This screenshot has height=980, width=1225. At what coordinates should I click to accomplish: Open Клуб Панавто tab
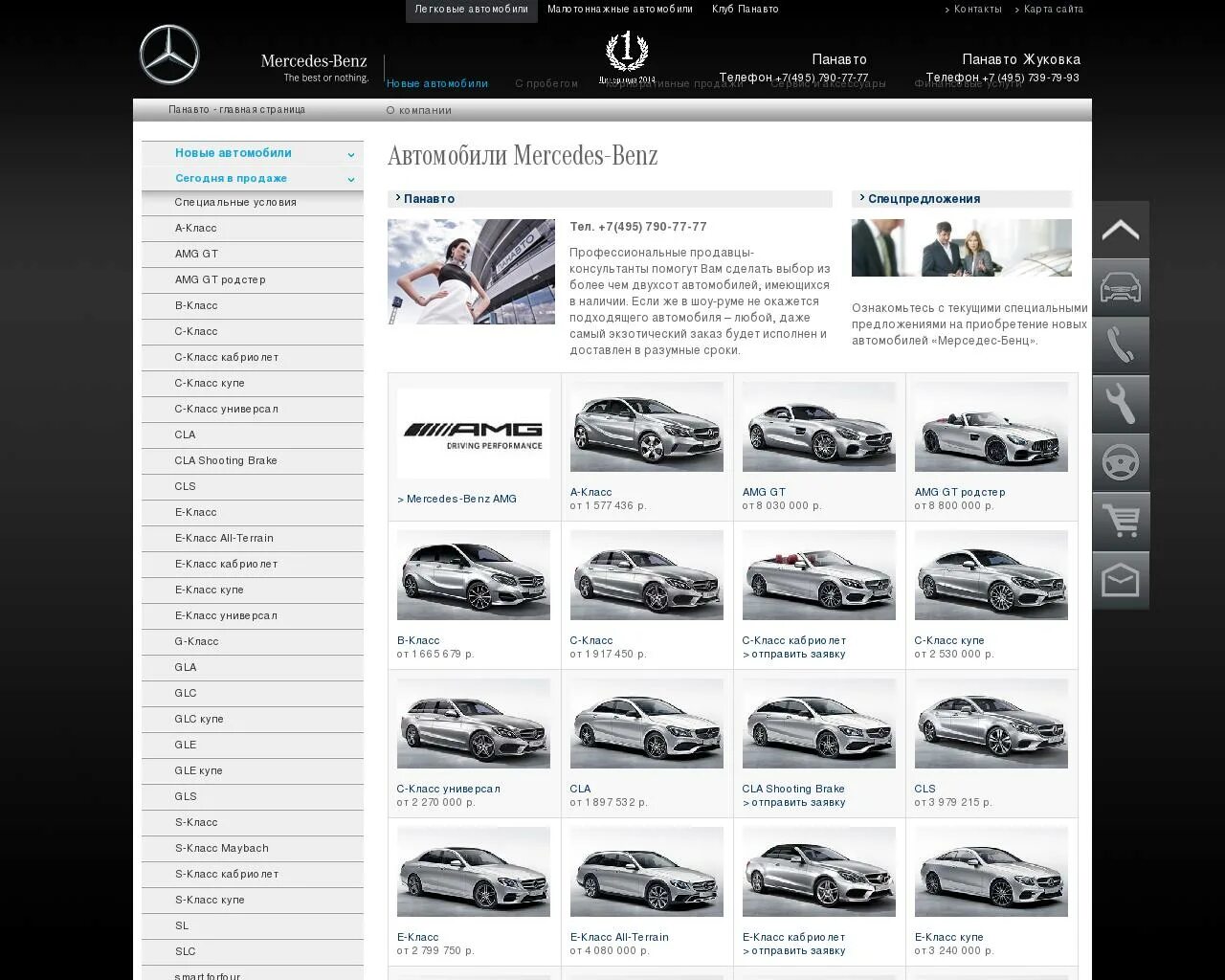[x=746, y=10]
